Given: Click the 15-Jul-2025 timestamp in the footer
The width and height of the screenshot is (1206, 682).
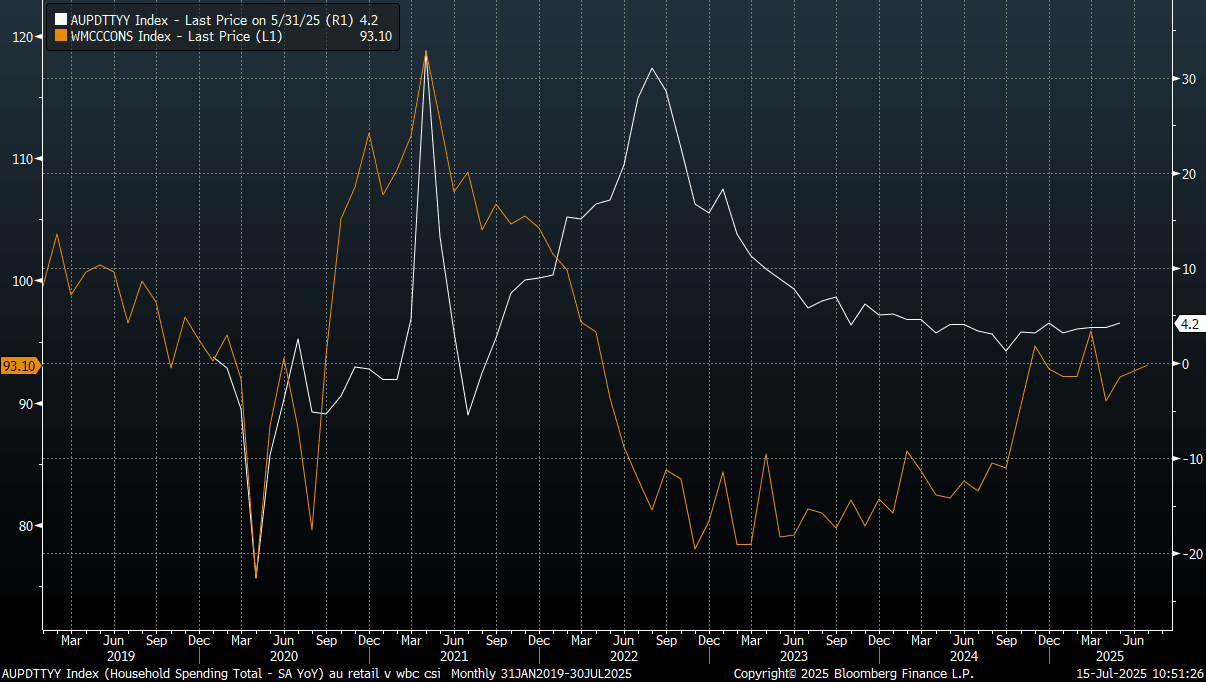Looking at the screenshot, I should click(1139, 674).
